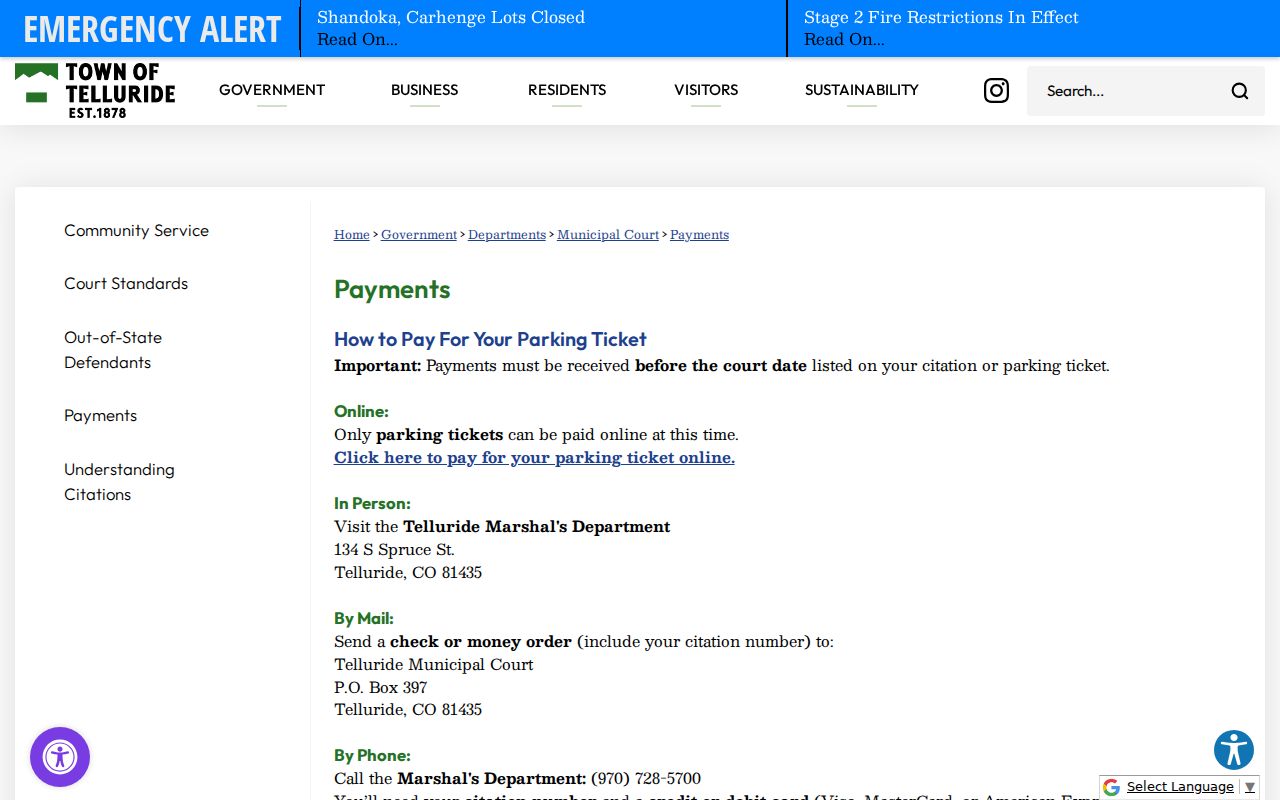Open the Business menu

coord(424,90)
